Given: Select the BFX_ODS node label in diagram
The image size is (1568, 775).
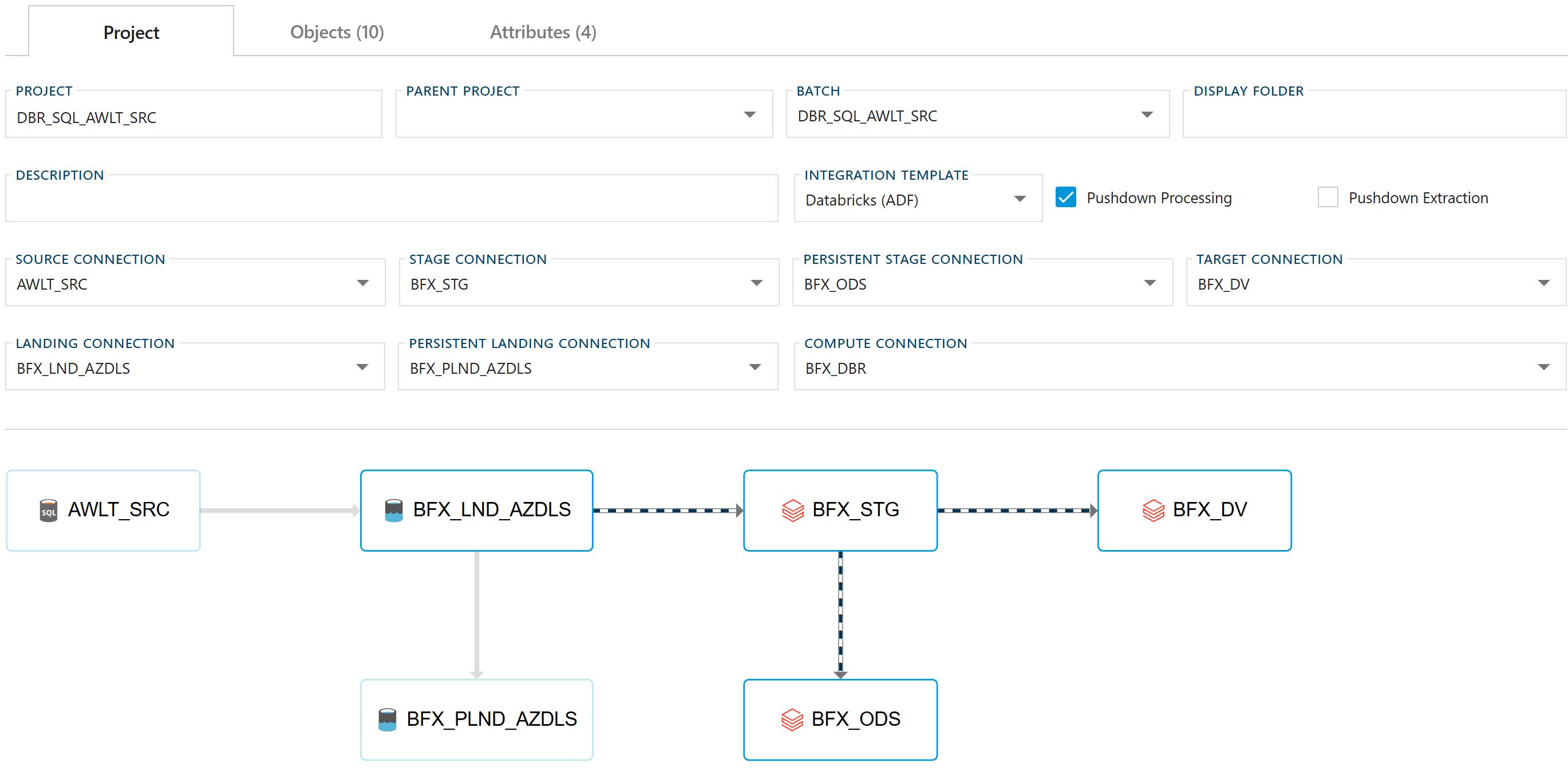Looking at the screenshot, I should (x=855, y=719).
